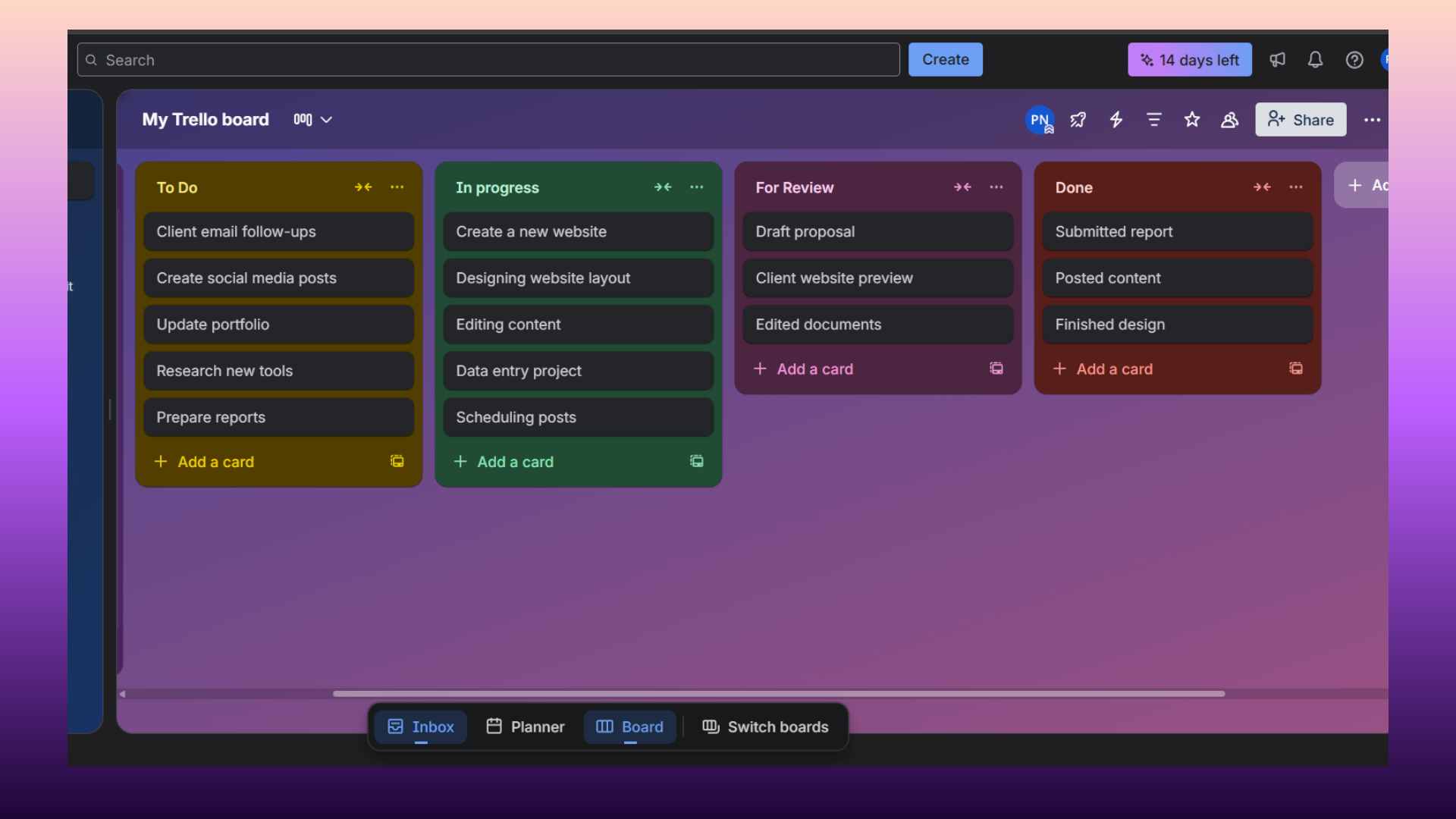Screen dimensions: 1456x819
Task: Open the notifications bell
Action: (x=1315, y=60)
